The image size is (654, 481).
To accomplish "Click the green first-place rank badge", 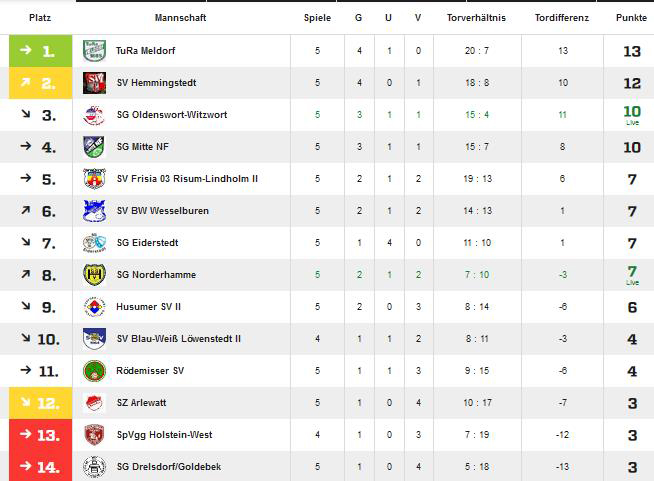I will pyautogui.click(x=40, y=51).
